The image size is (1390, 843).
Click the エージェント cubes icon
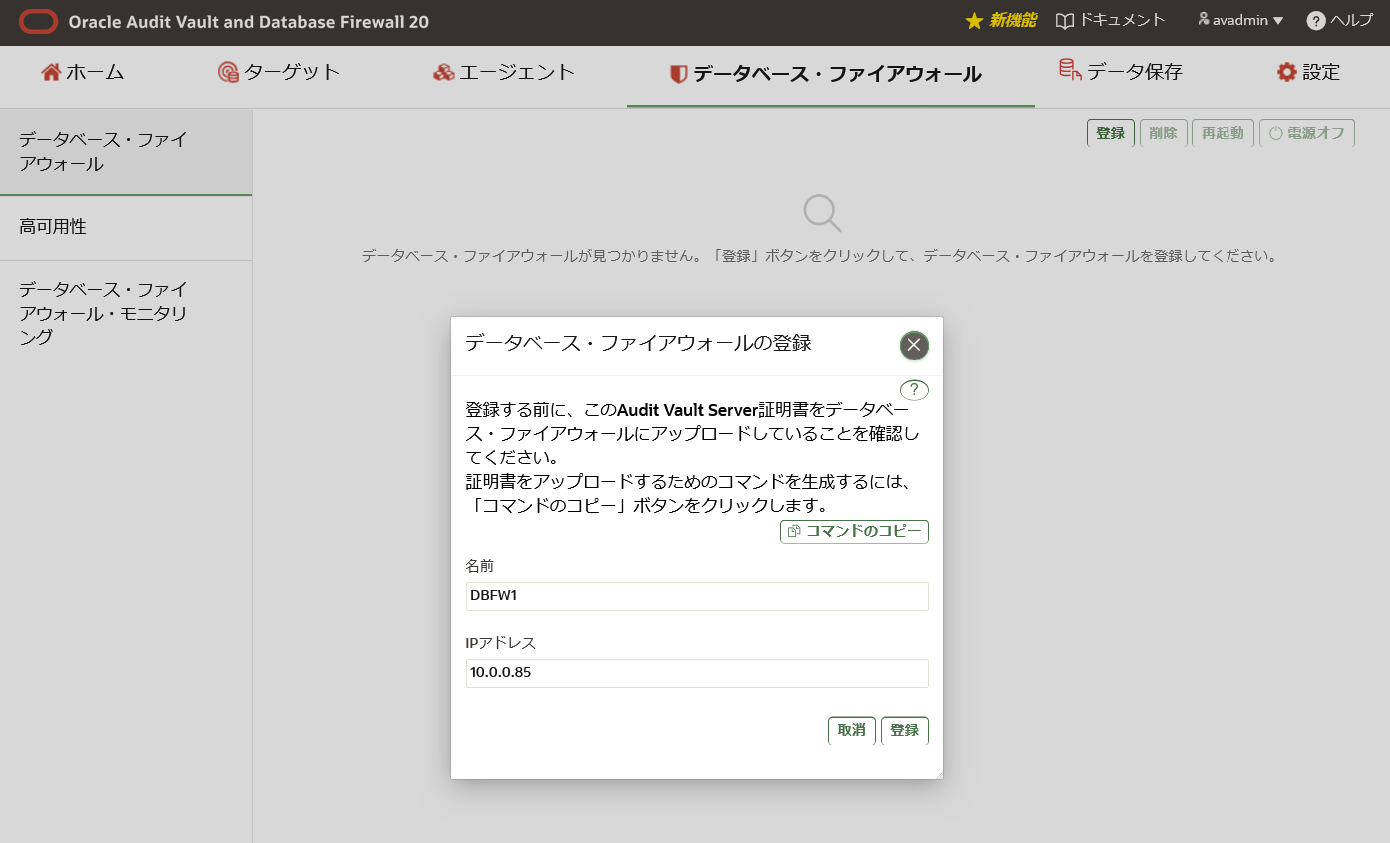444,72
